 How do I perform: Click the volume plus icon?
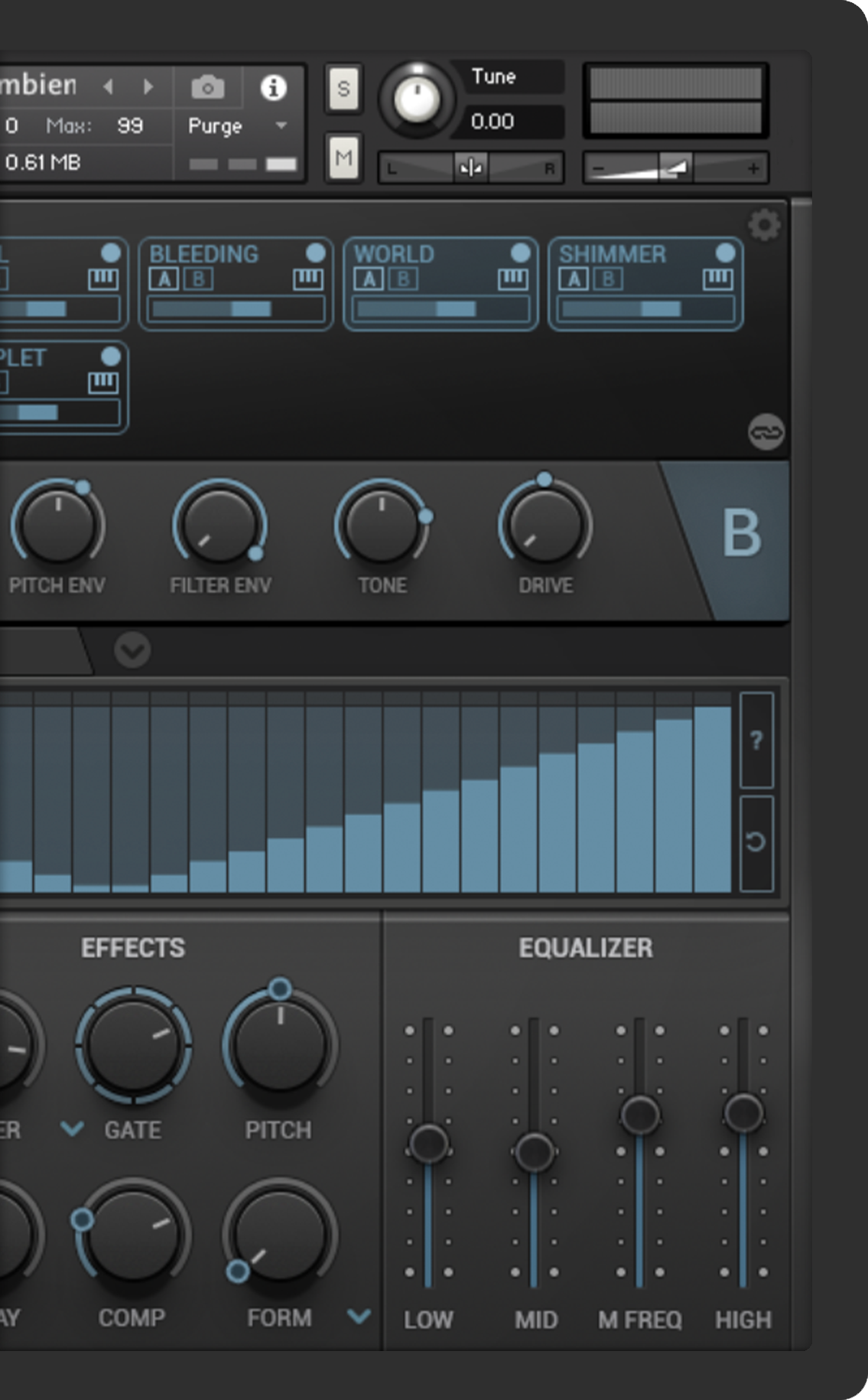[753, 168]
